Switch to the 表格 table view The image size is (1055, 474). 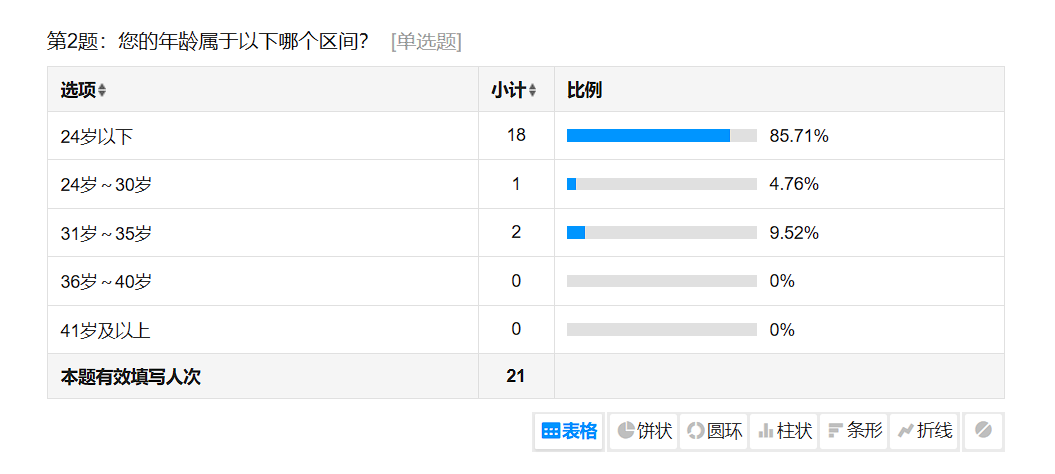pos(569,431)
